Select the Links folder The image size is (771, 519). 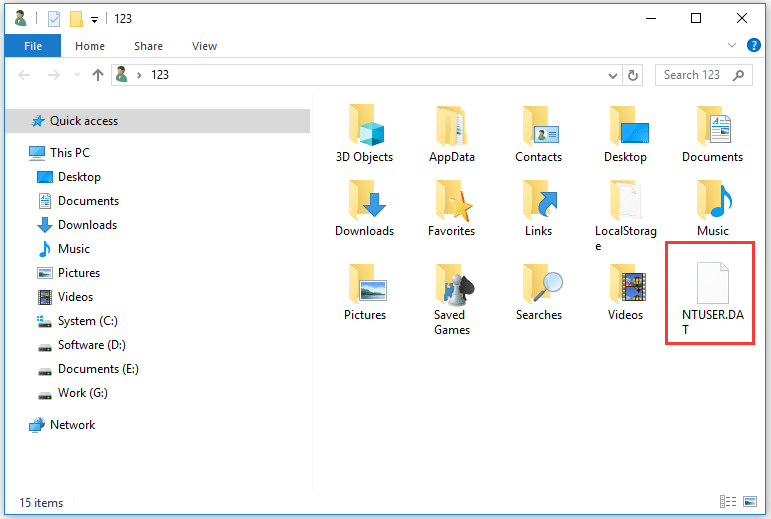(538, 208)
